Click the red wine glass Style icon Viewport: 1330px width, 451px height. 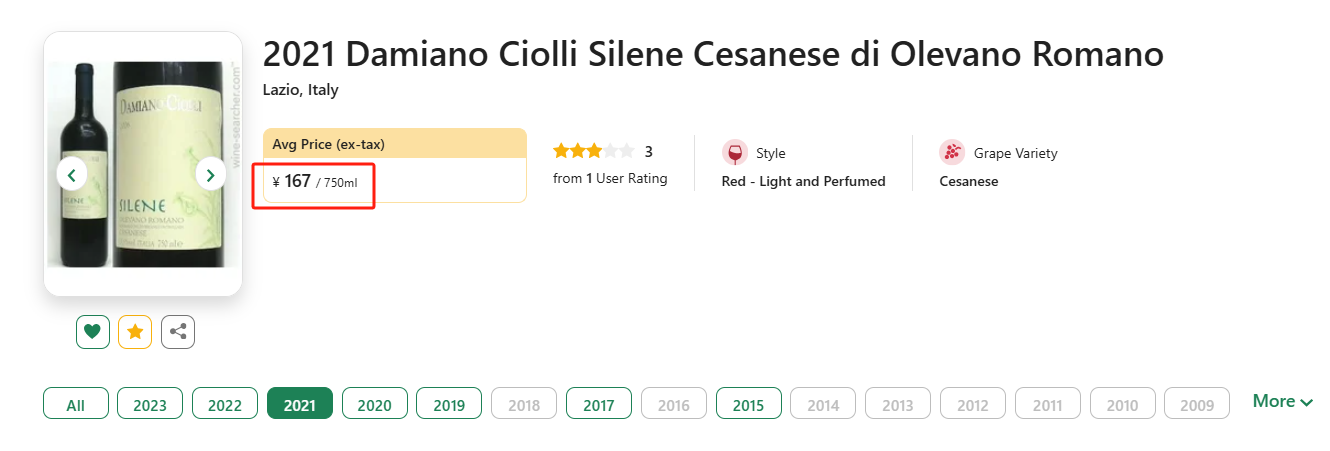coord(735,153)
